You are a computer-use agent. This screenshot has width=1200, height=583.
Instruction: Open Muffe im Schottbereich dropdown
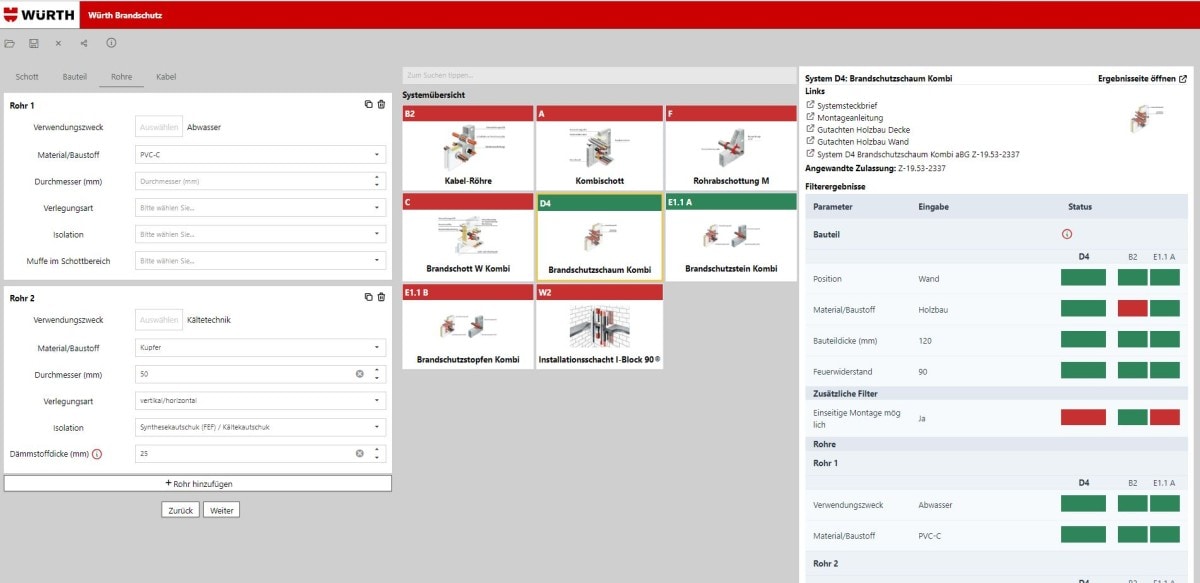tap(260, 260)
